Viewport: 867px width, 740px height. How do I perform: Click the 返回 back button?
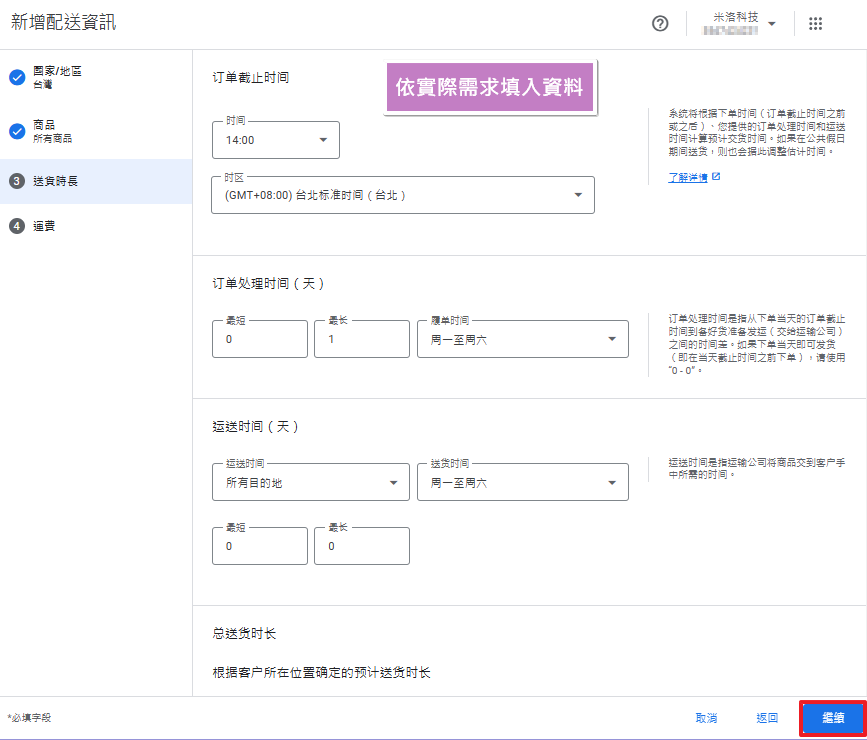pyautogui.click(x=767, y=718)
